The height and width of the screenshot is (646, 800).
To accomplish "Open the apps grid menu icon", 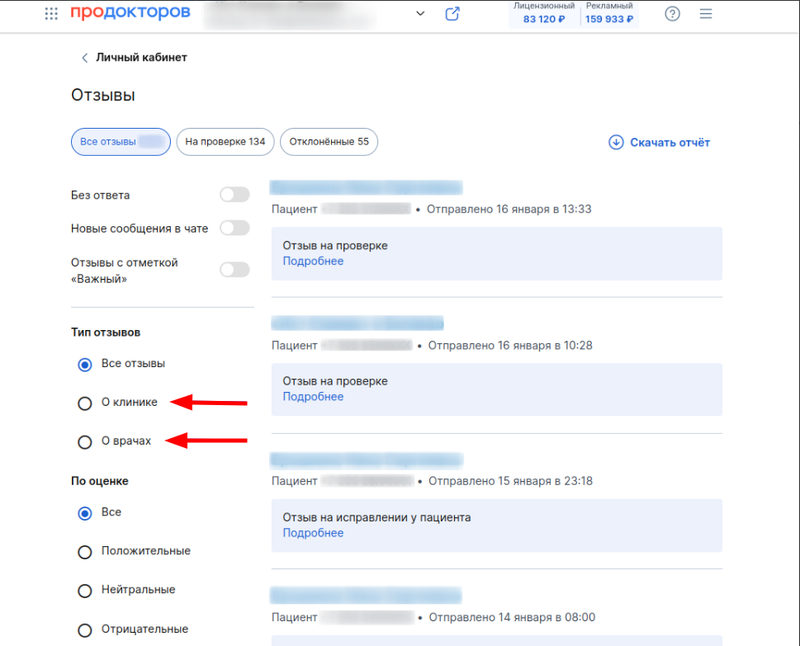I will pos(51,14).
